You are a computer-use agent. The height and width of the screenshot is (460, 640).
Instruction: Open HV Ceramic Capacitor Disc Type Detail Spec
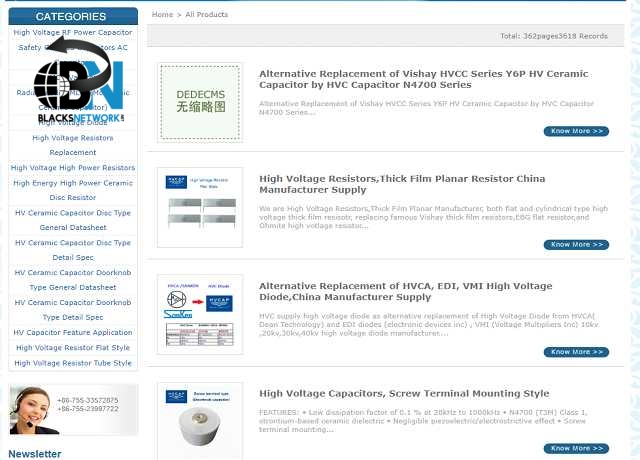click(x=73, y=250)
